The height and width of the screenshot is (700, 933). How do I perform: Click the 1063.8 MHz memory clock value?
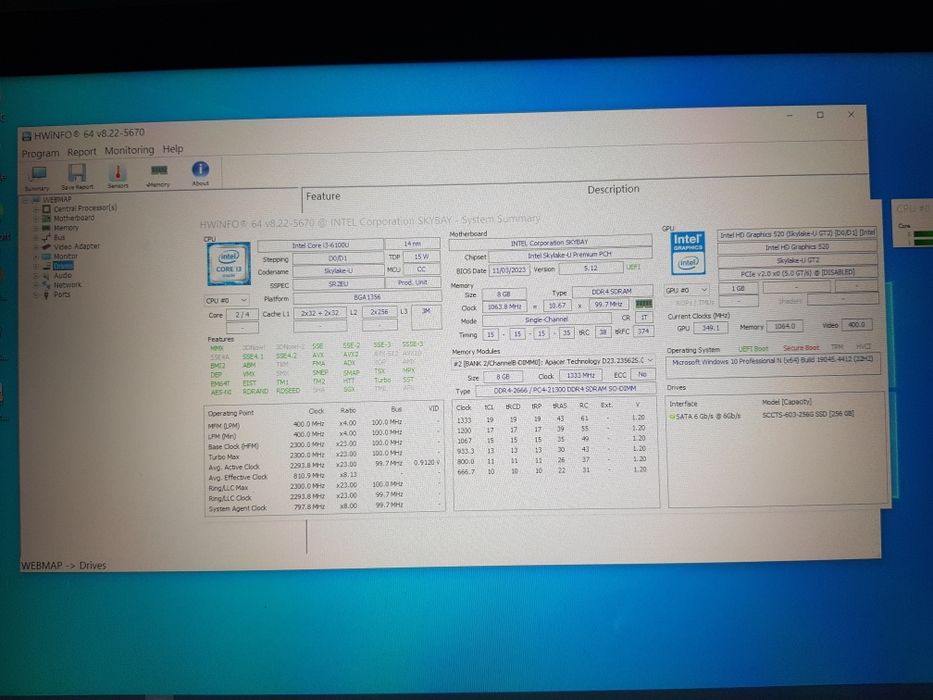coord(504,307)
